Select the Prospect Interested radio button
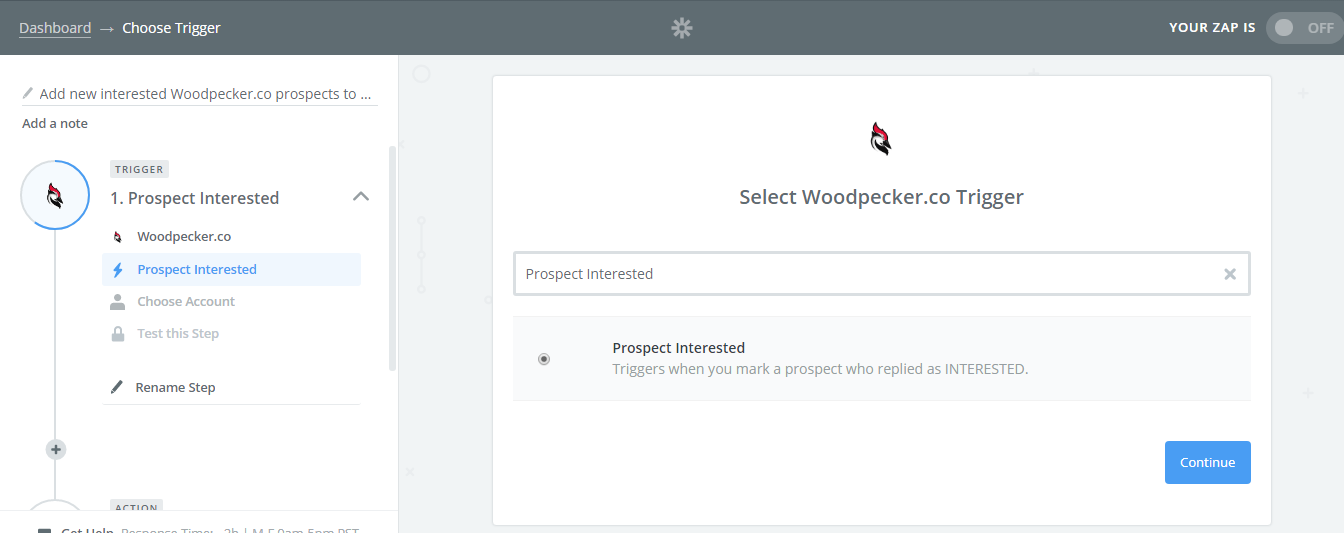This screenshot has width=1344, height=533. [x=544, y=359]
